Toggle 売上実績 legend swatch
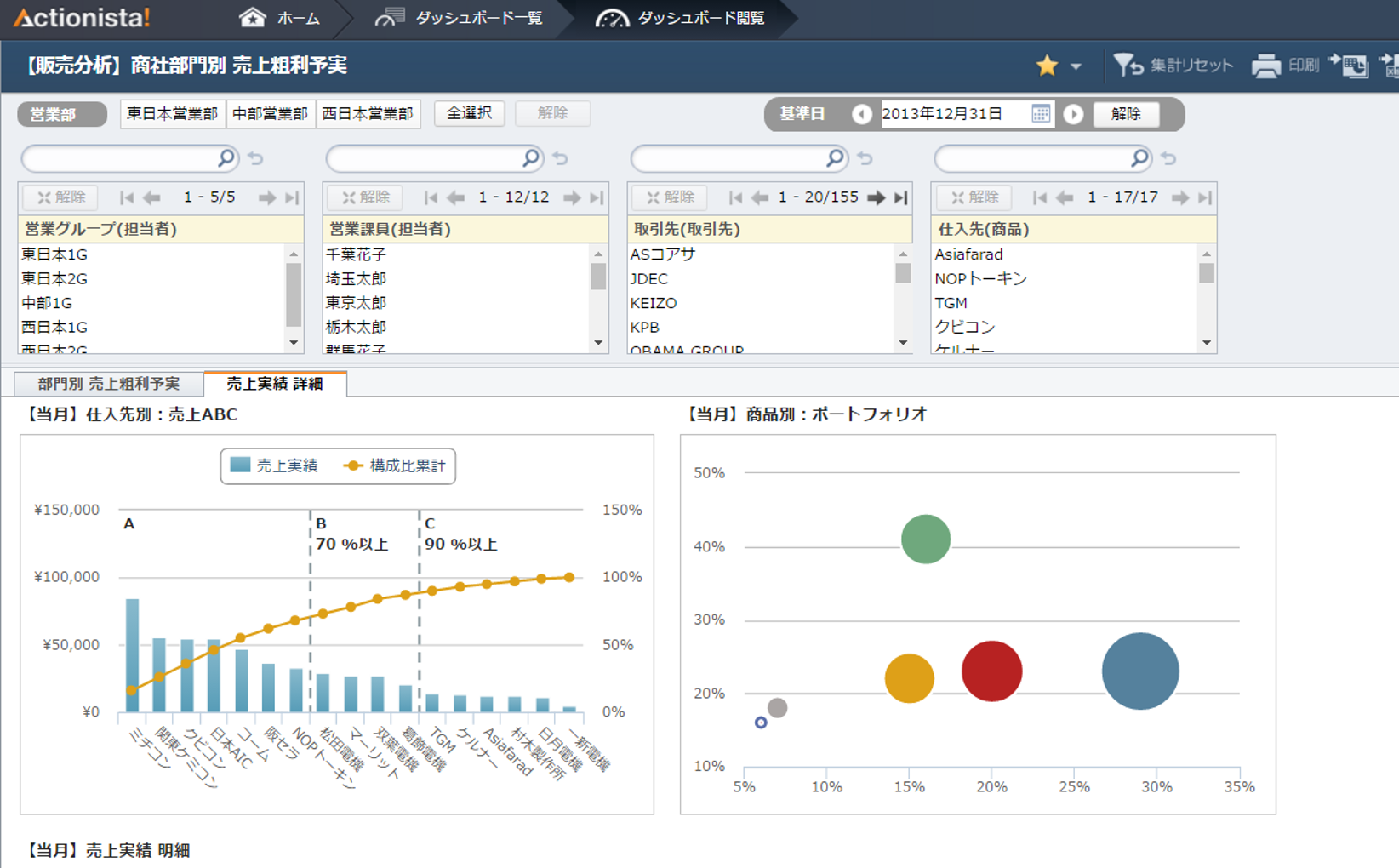The image size is (1399, 868). [241, 465]
